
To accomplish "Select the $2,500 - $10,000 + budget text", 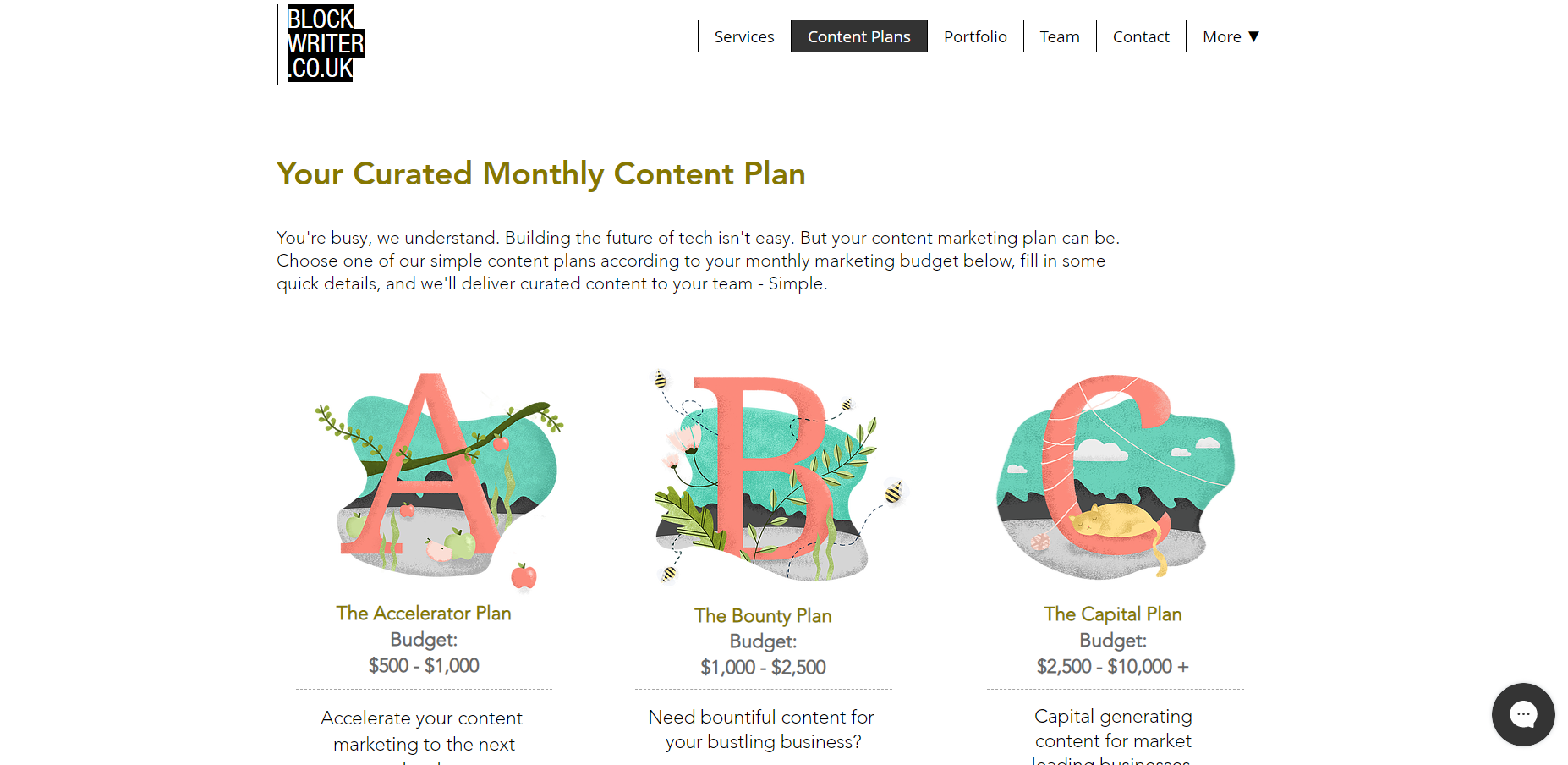I will pos(1112,667).
